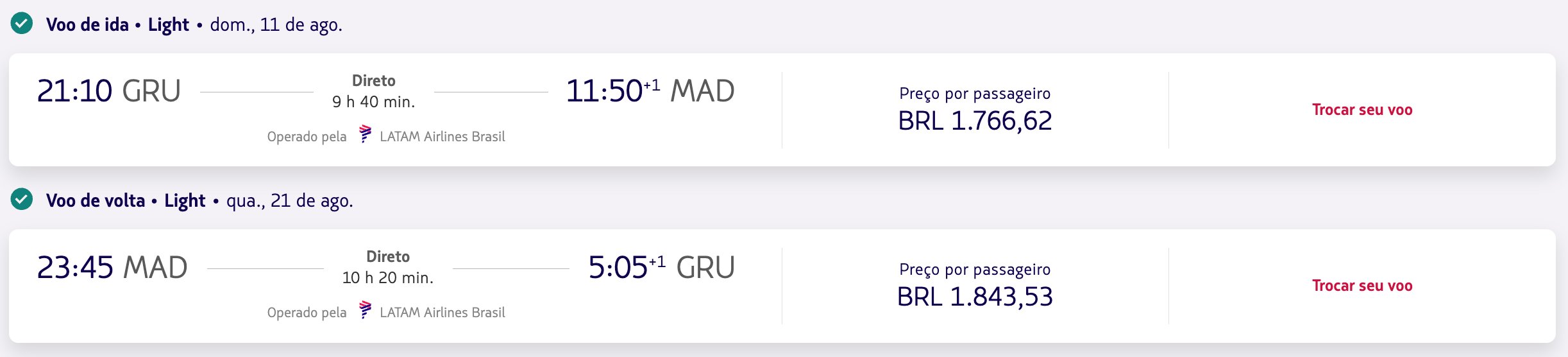Click the green checkmark beside Voo de ida

pyautogui.click(x=22, y=24)
